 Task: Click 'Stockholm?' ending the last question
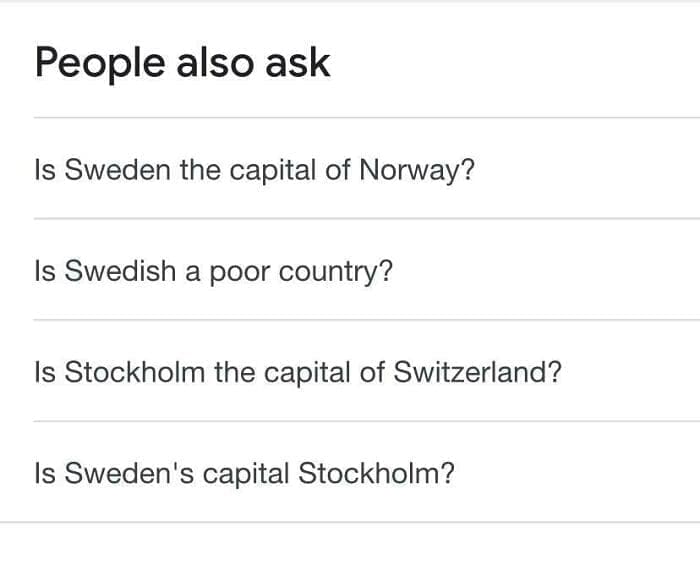click(x=377, y=472)
